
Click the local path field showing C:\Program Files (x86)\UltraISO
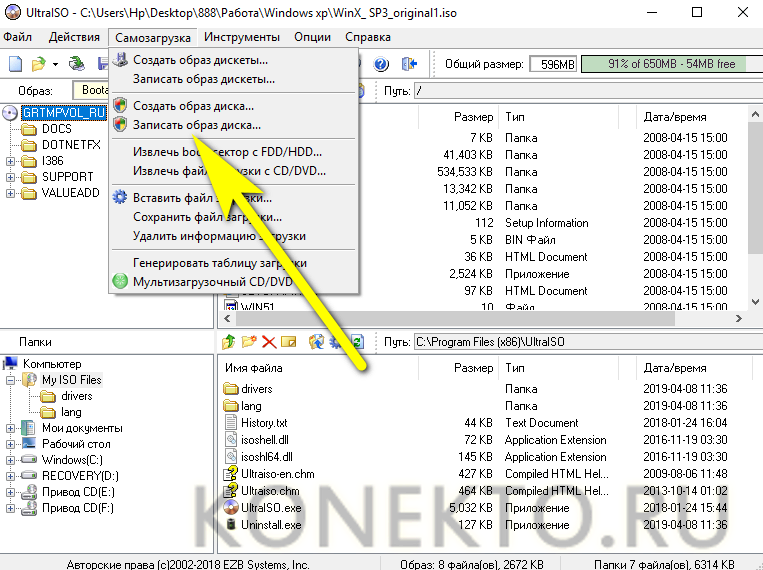[x=588, y=342]
